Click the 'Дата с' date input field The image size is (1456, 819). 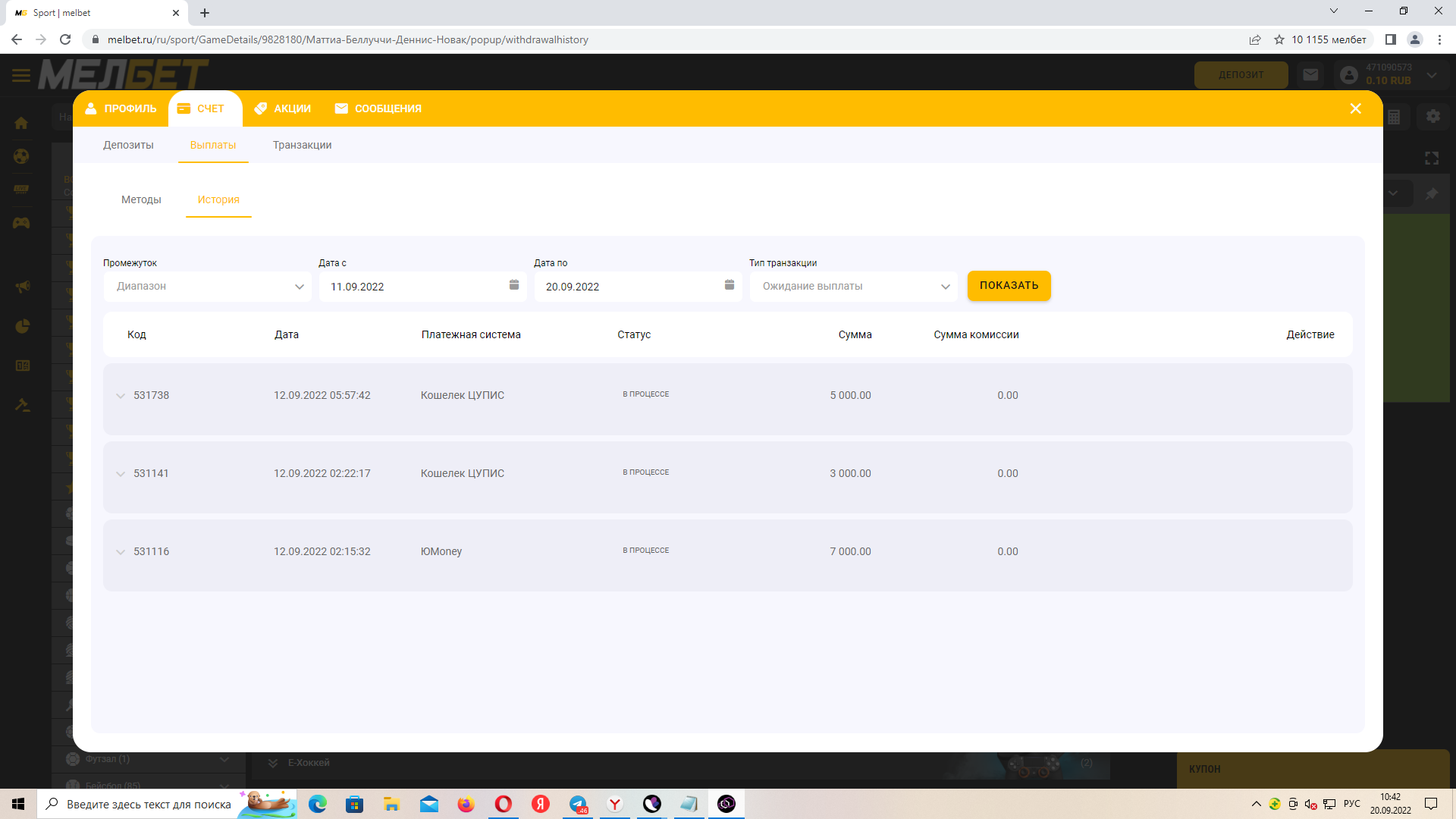pos(409,287)
